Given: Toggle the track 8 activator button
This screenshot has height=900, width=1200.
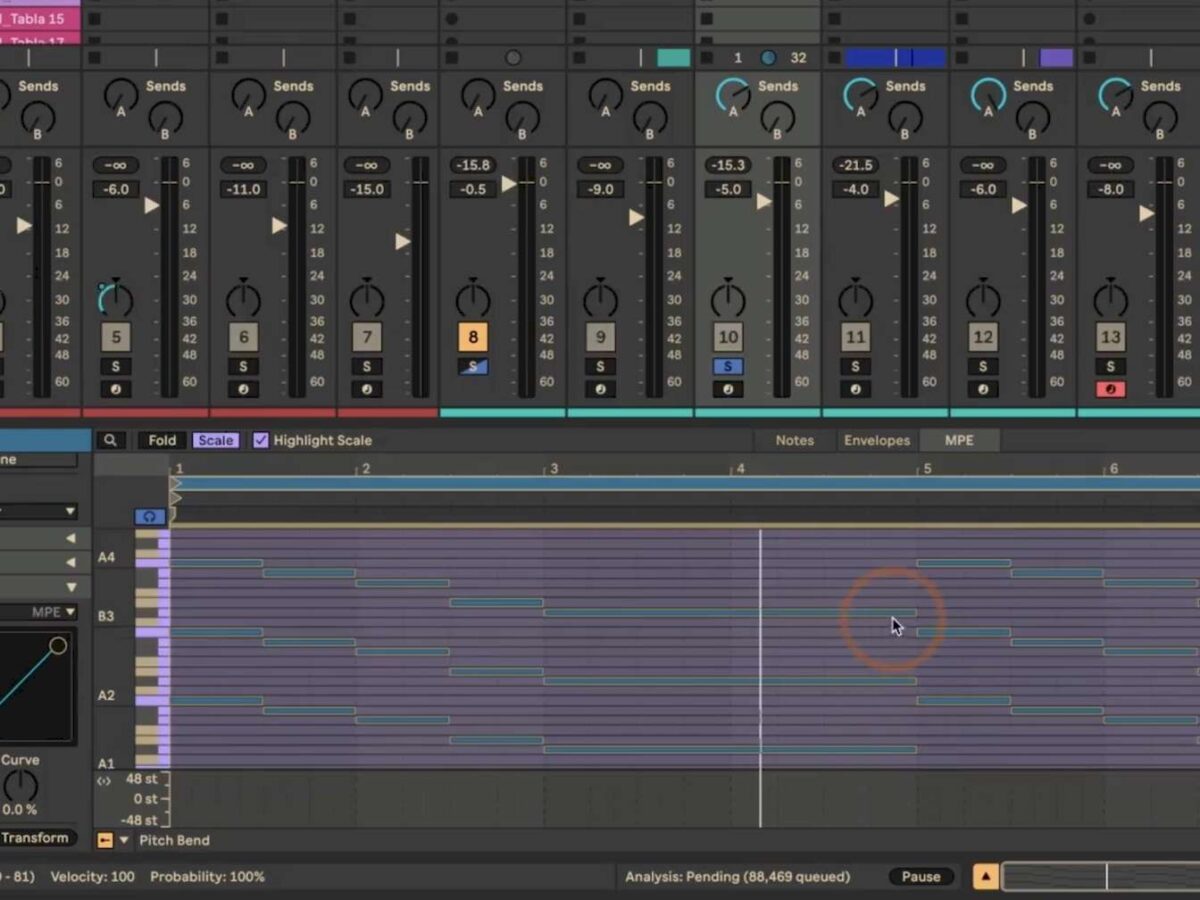Looking at the screenshot, I should (x=473, y=337).
